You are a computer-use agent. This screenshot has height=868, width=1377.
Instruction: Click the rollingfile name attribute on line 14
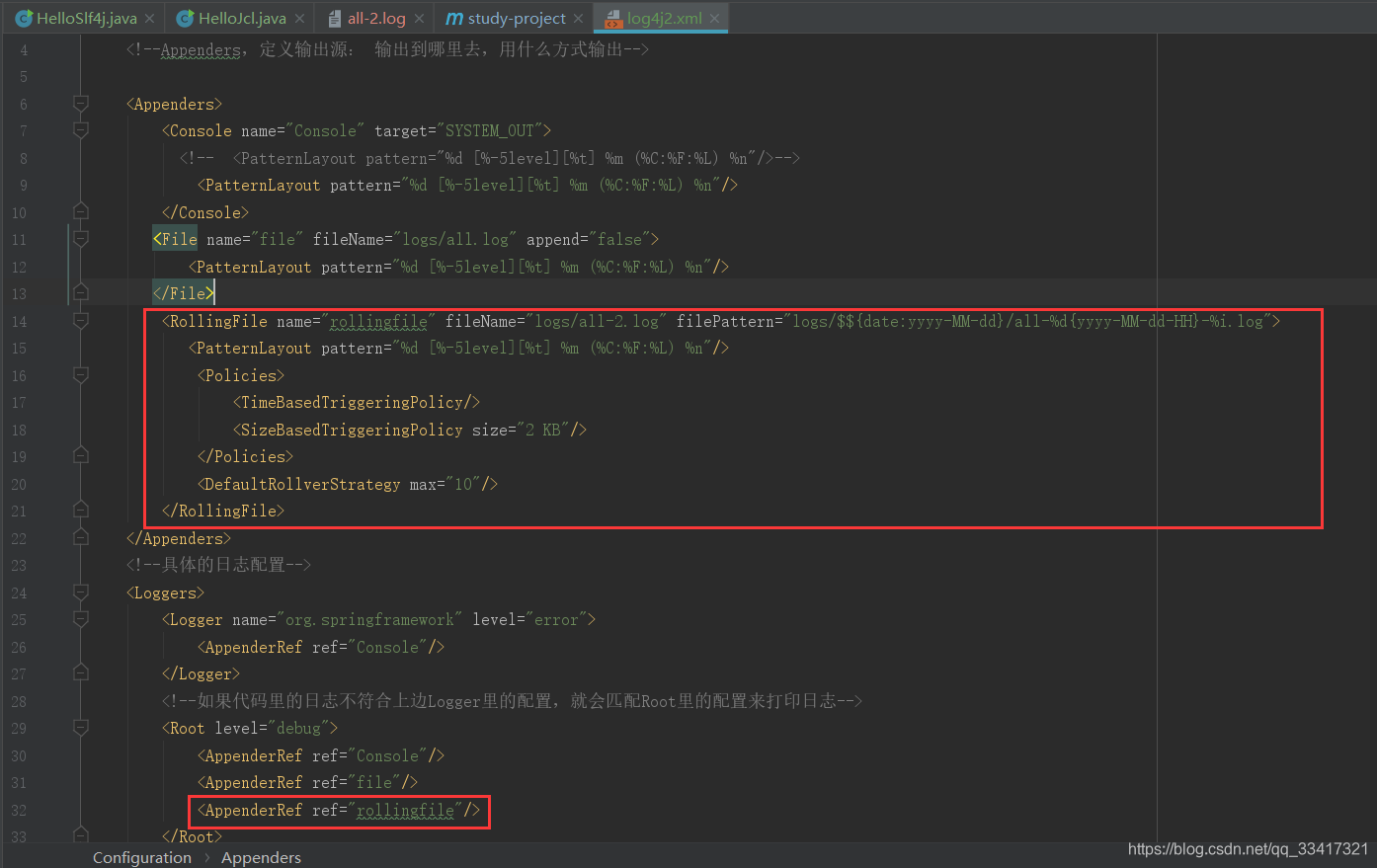coord(378,321)
